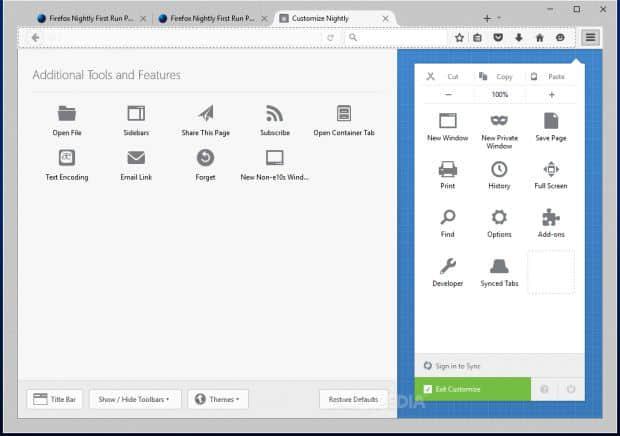The image size is (620, 436).
Task: Select the Open Container Tab icon
Action: pos(344,113)
